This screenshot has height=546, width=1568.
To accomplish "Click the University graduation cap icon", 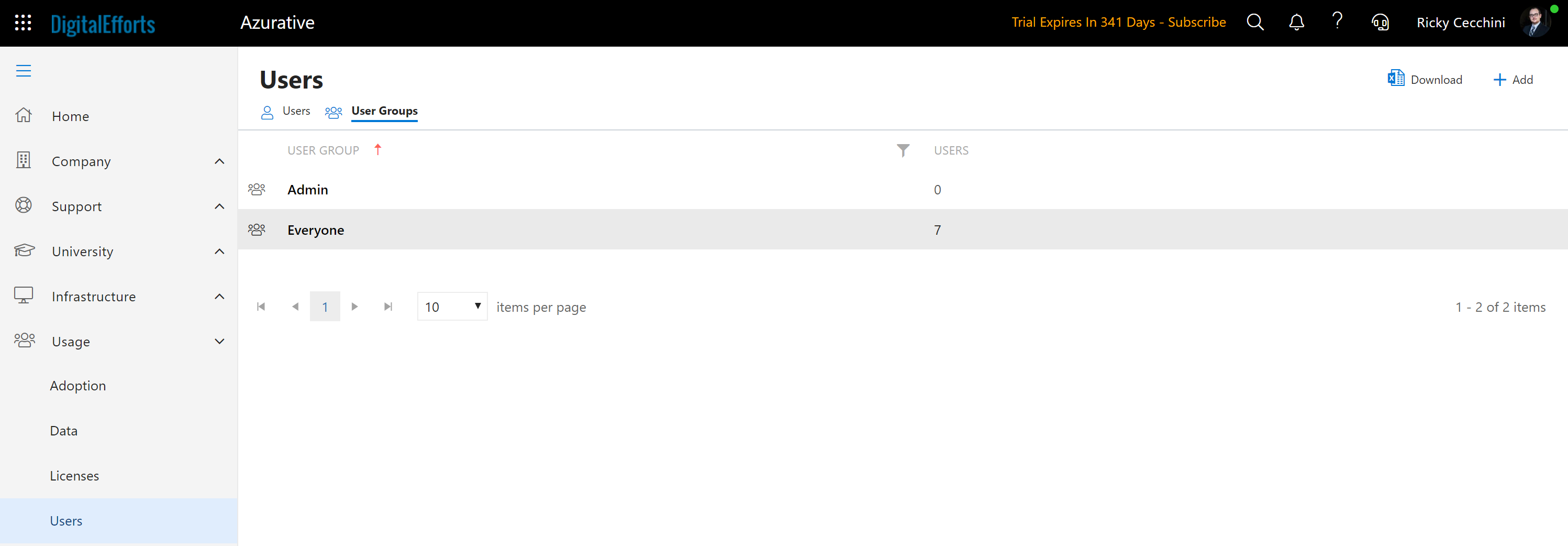I will tap(25, 250).
